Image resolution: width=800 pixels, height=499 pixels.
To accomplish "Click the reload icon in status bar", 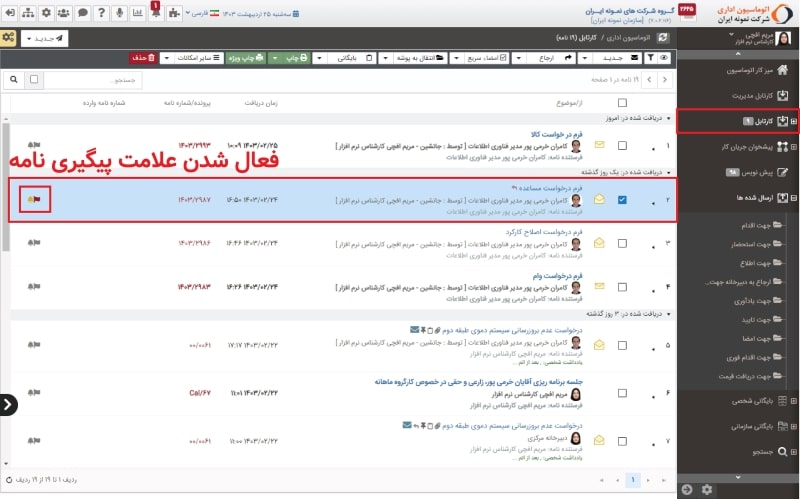I will 9,480.
